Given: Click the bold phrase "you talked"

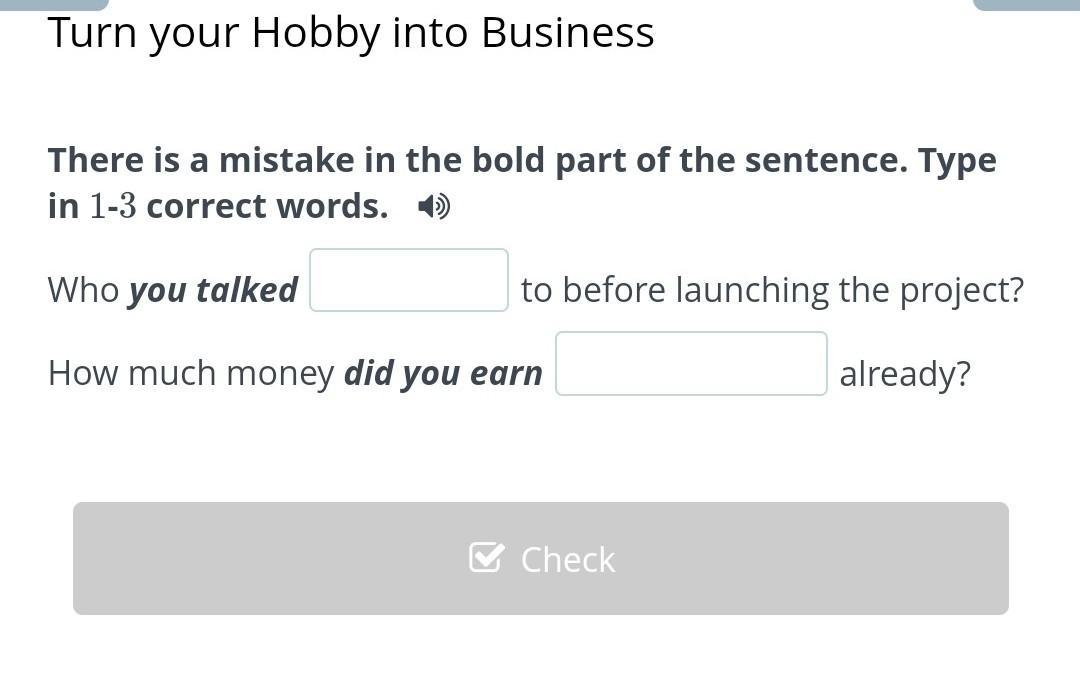Looking at the screenshot, I should click(x=213, y=290).
